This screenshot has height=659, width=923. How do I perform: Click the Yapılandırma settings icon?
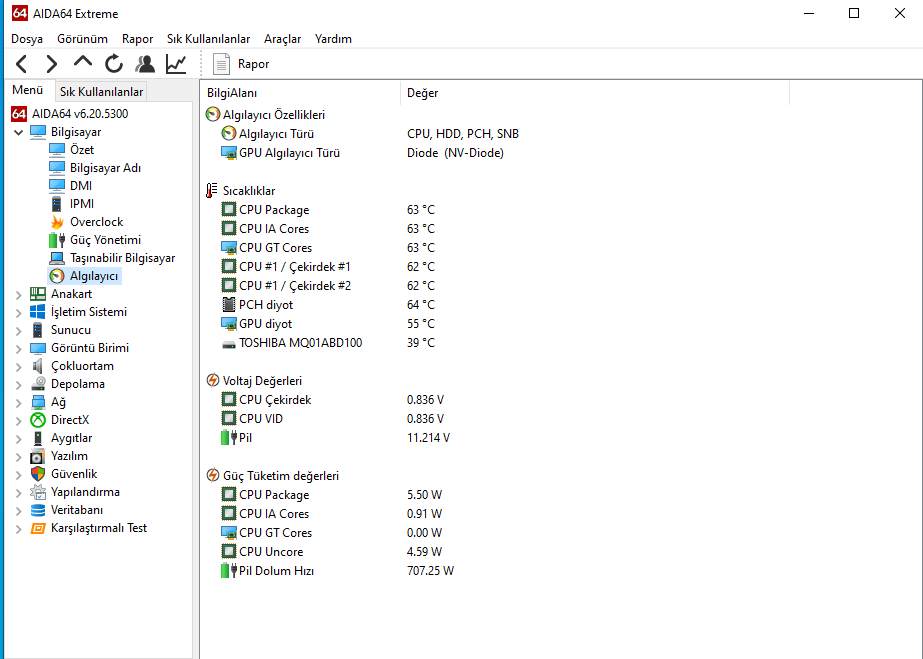[x=38, y=492]
